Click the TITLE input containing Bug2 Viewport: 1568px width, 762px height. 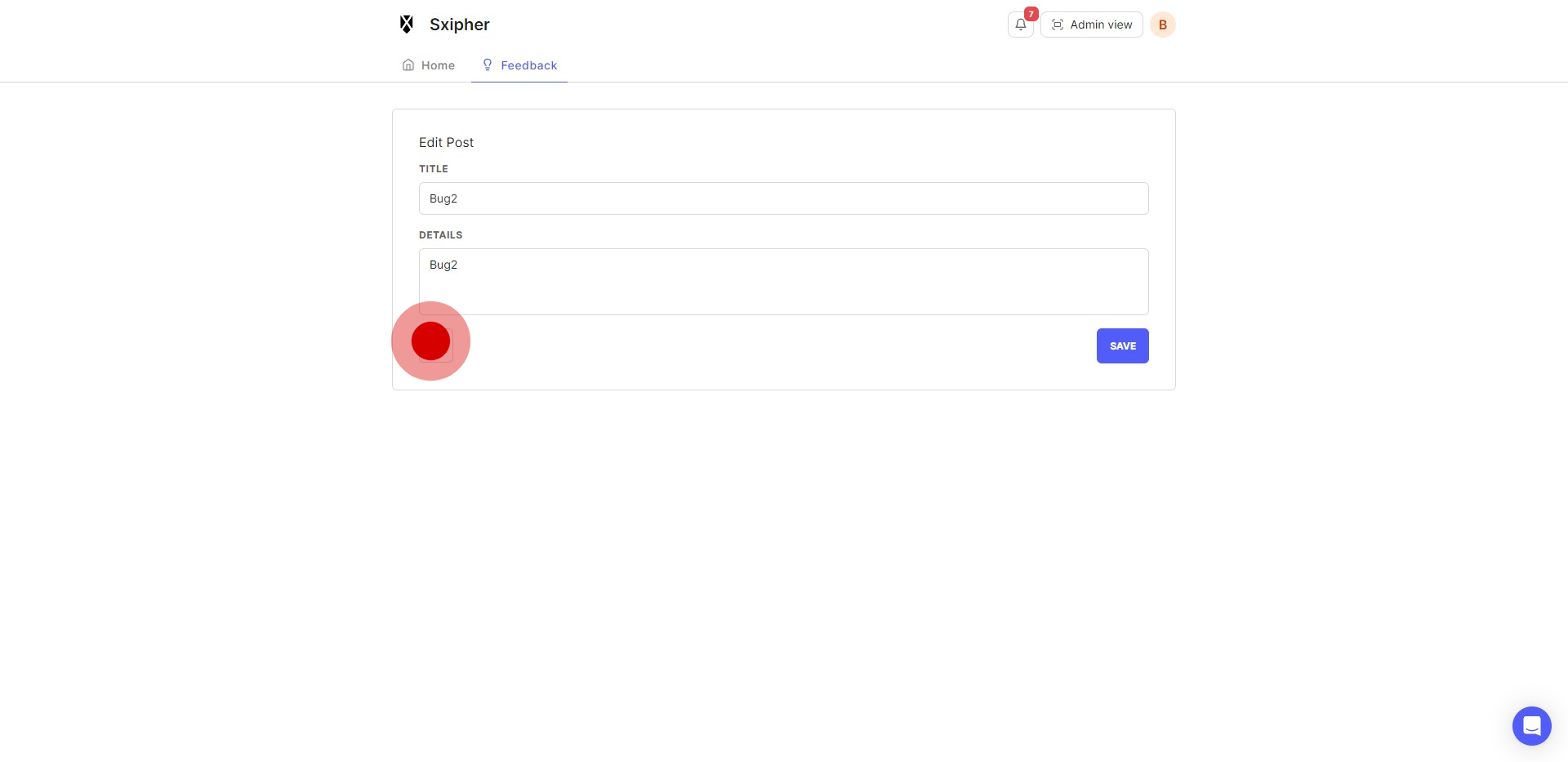coord(783,198)
